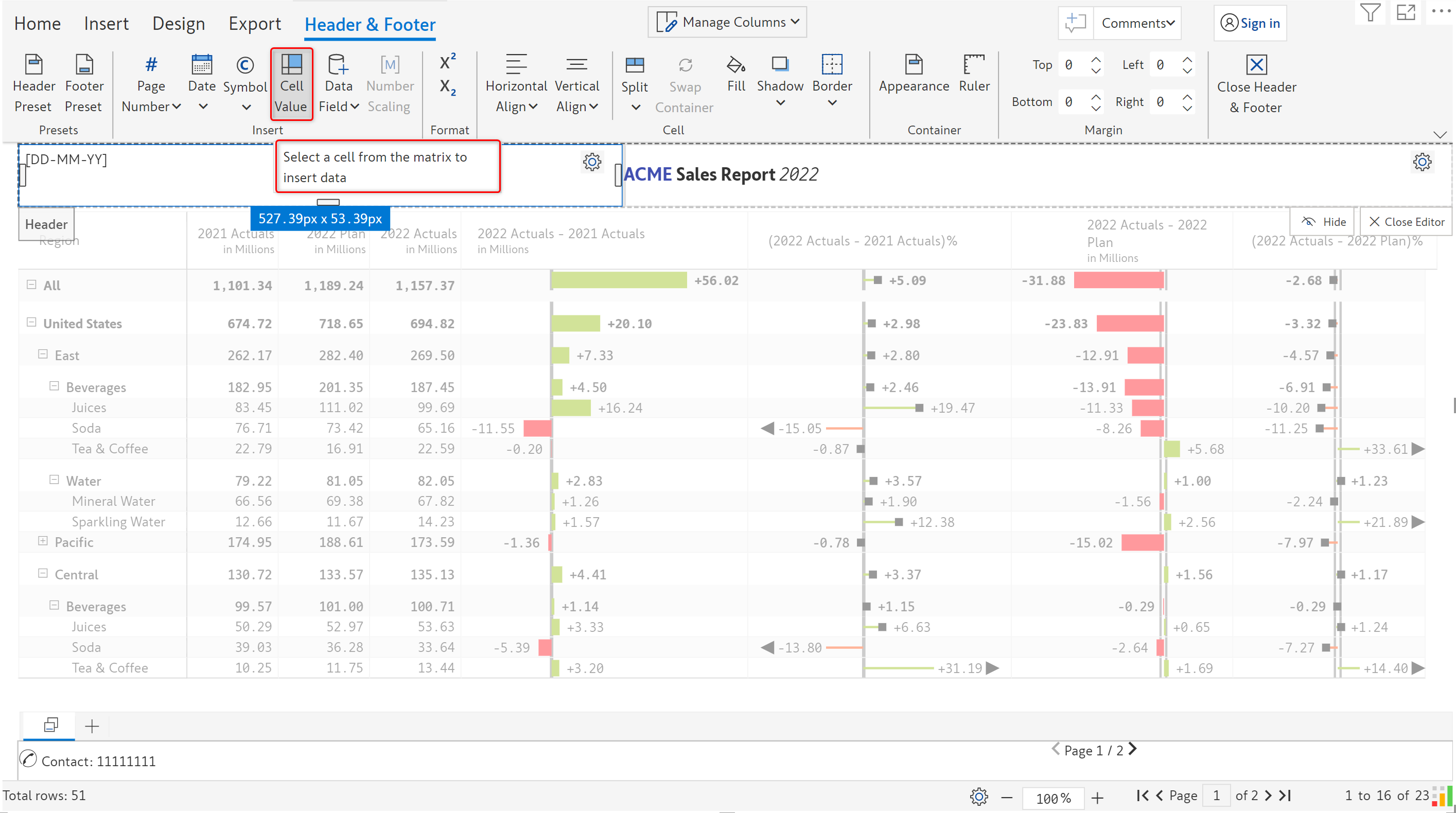Open the Ruler tool

click(973, 65)
